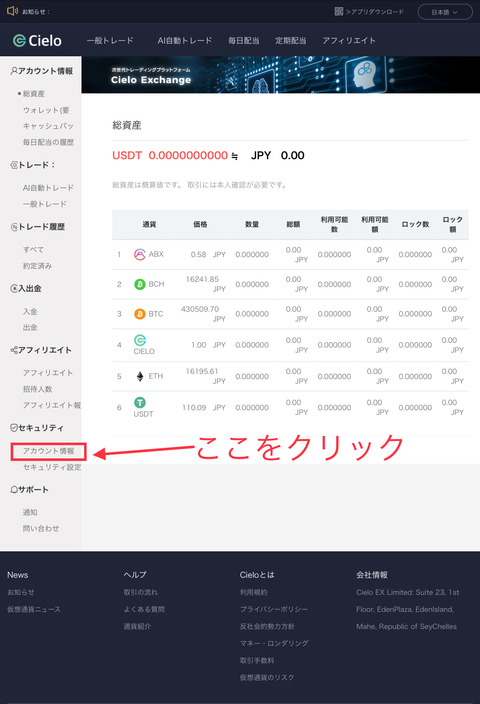Open 約定済み trade history
The width and height of the screenshot is (480, 704).
[37, 266]
